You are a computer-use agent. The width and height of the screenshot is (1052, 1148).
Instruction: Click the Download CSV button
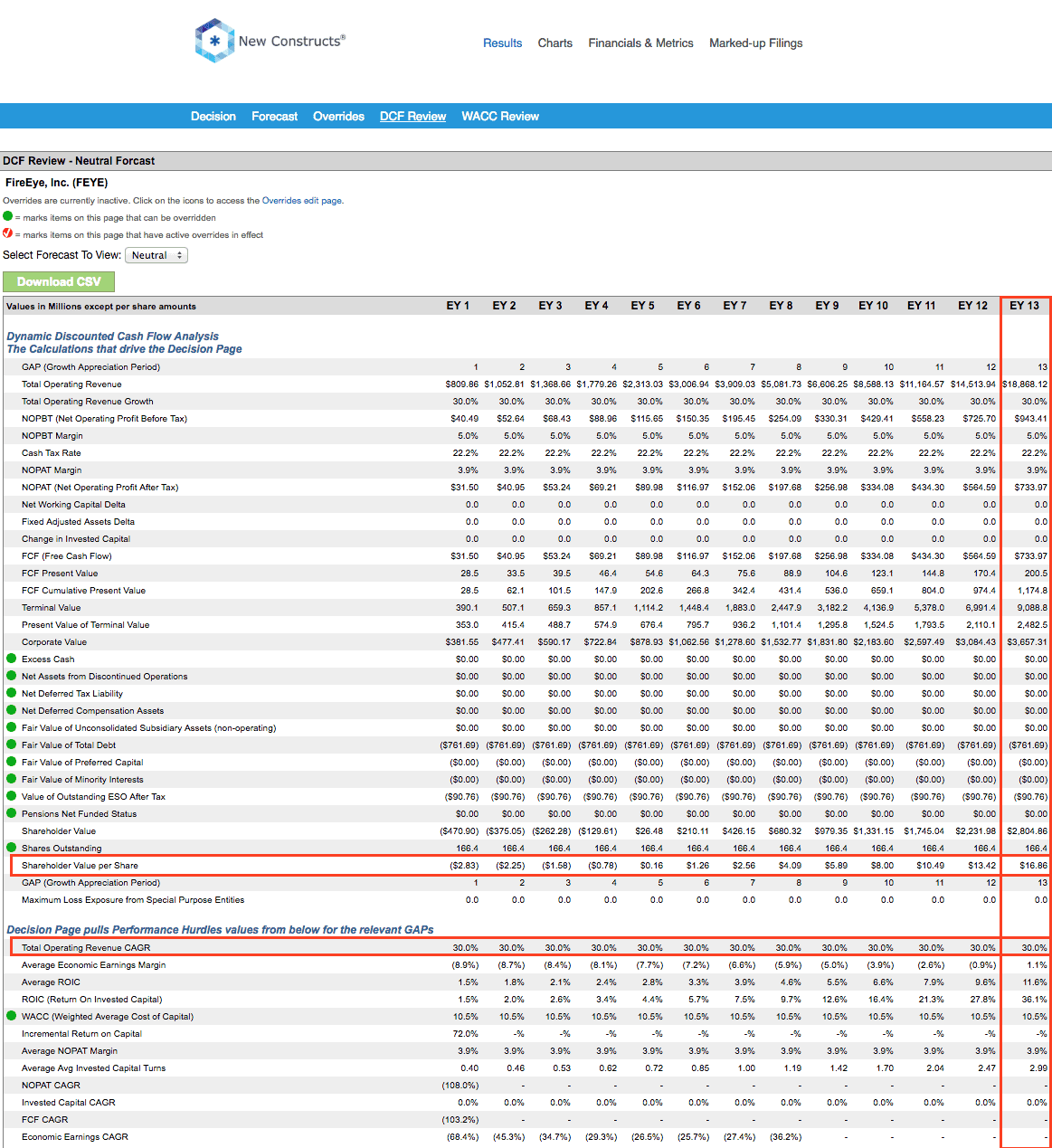(59, 281)
